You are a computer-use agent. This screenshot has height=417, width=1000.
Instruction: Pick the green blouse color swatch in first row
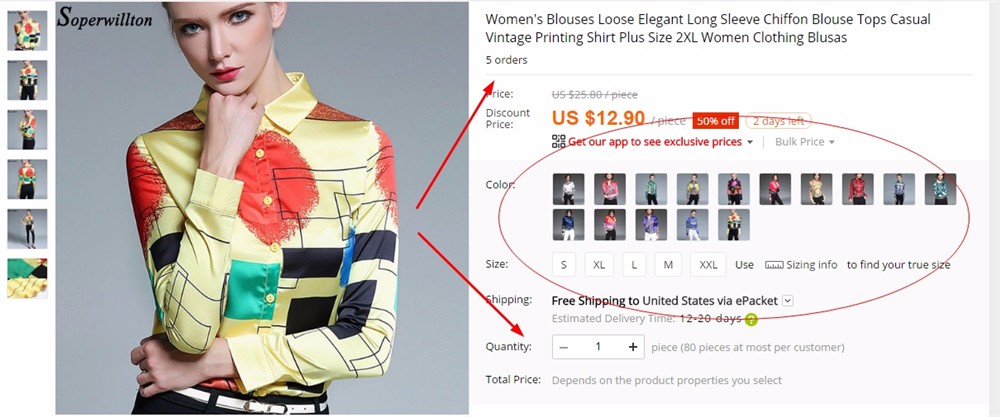click(651, 189)
